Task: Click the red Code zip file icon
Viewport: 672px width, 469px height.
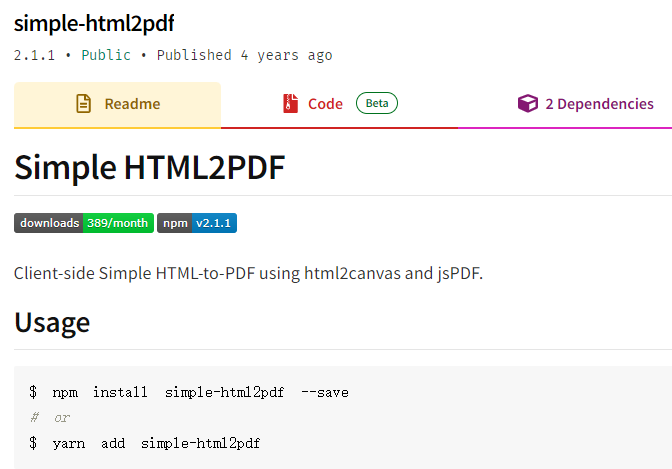Action: click(291, 104)
